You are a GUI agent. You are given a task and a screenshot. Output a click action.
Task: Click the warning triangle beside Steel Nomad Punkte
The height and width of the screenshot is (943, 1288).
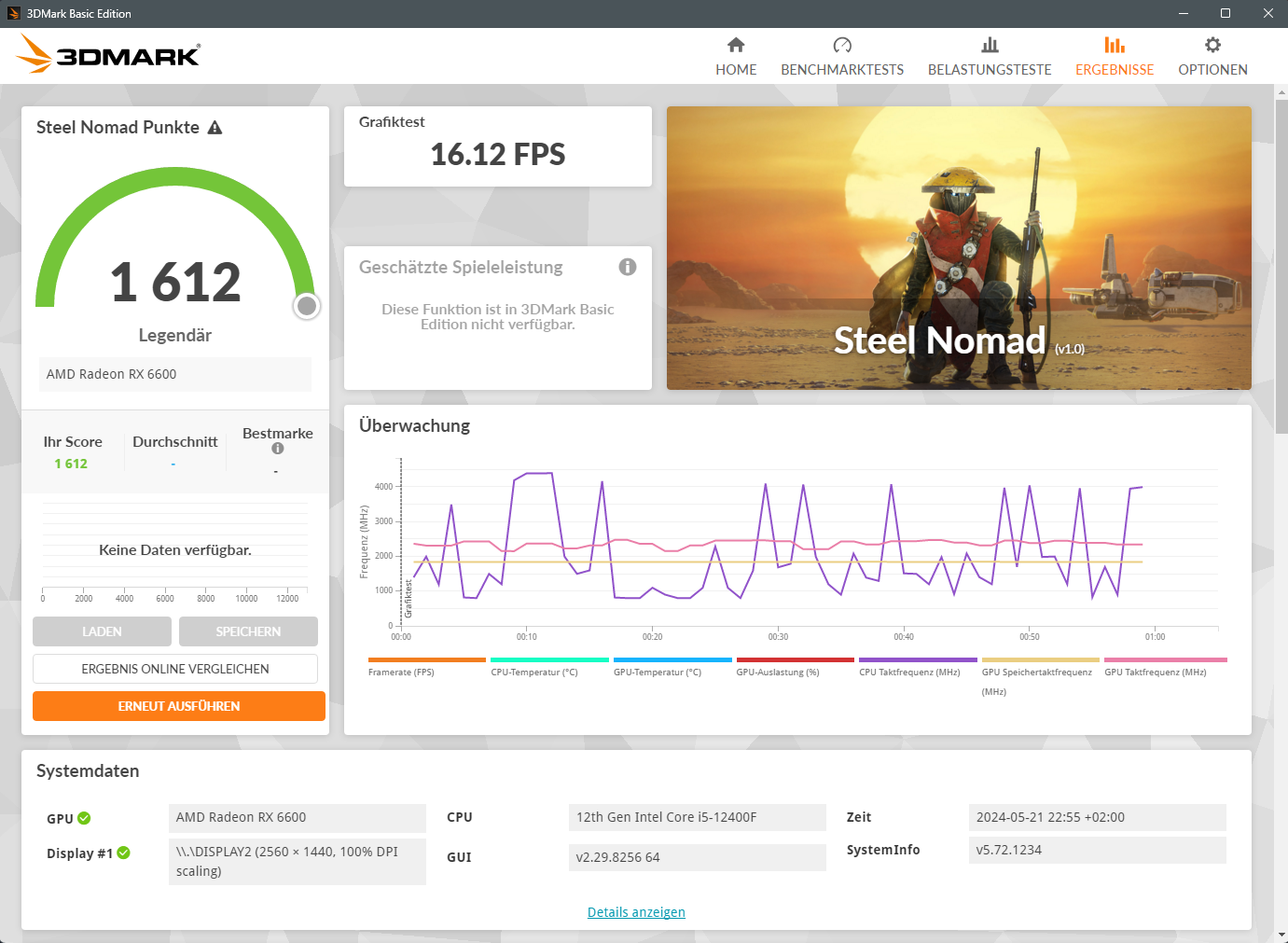click(x=215, y=128)
